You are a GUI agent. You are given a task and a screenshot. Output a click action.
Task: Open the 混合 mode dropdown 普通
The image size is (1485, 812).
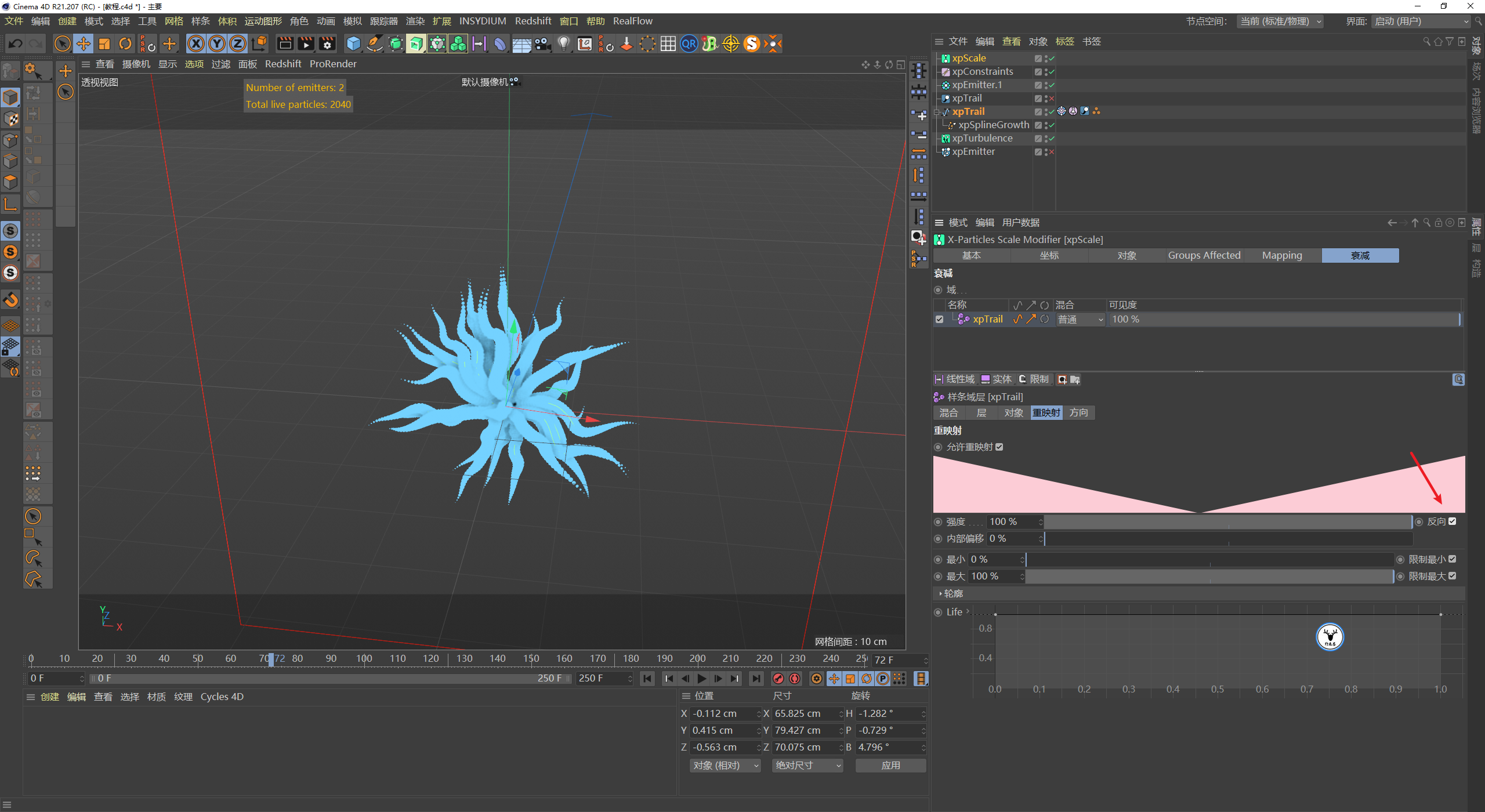click(1080, 320)
